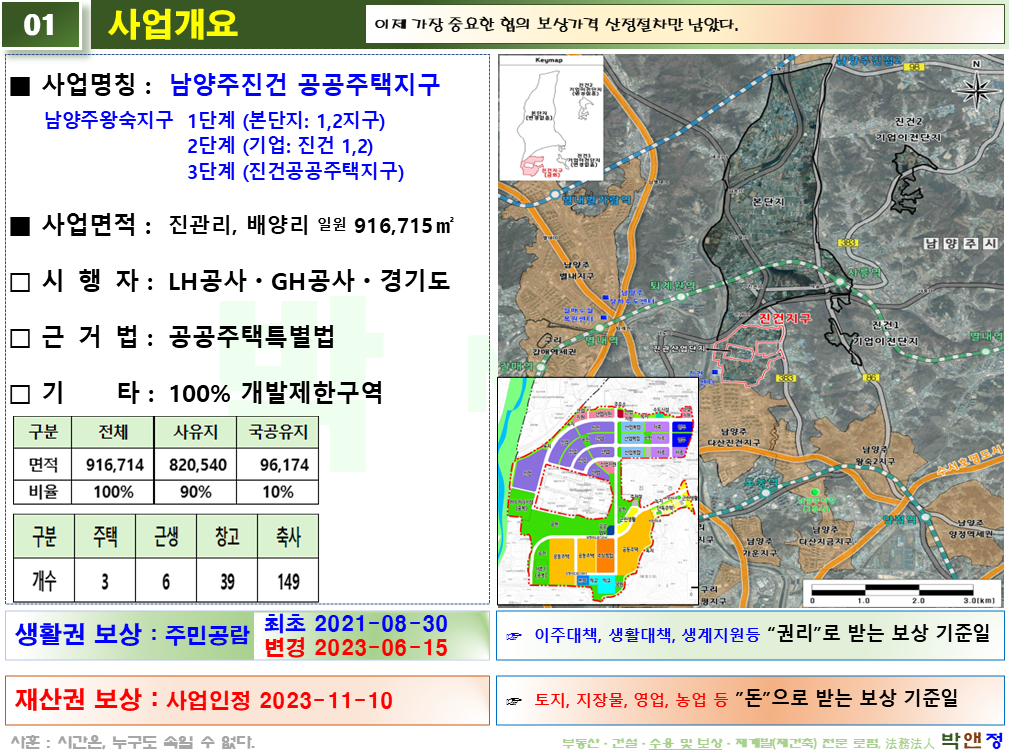The width and height of the screenshot is (1009, 756).
Task: Click the header note about 협의 보상가격 산정절차
Action: point(557,25)
